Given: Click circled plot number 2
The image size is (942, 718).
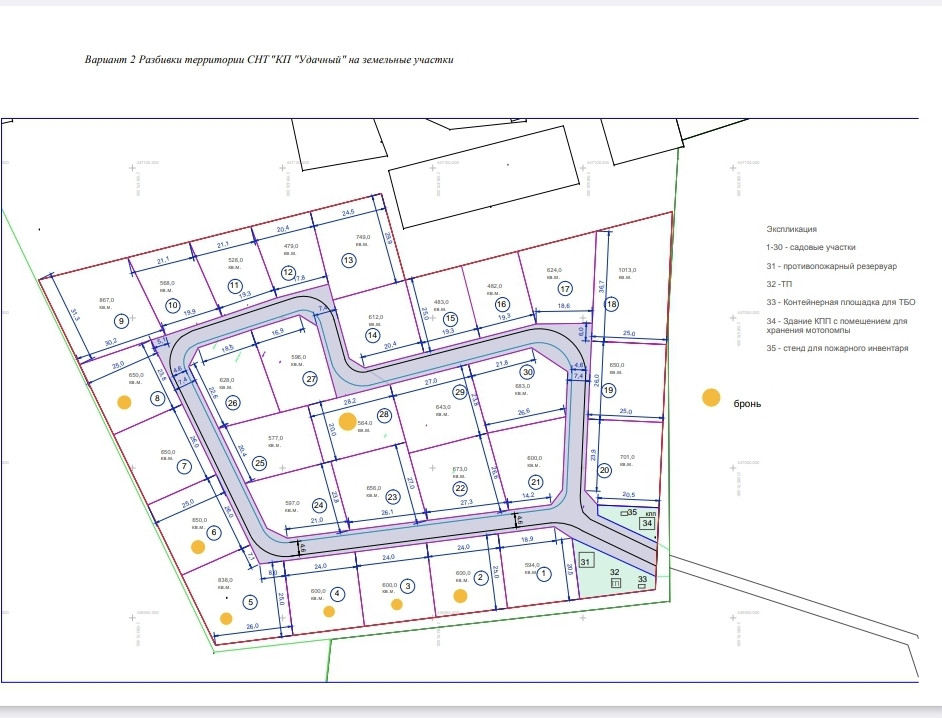Looking at the screenshot, I should point(480,578).
